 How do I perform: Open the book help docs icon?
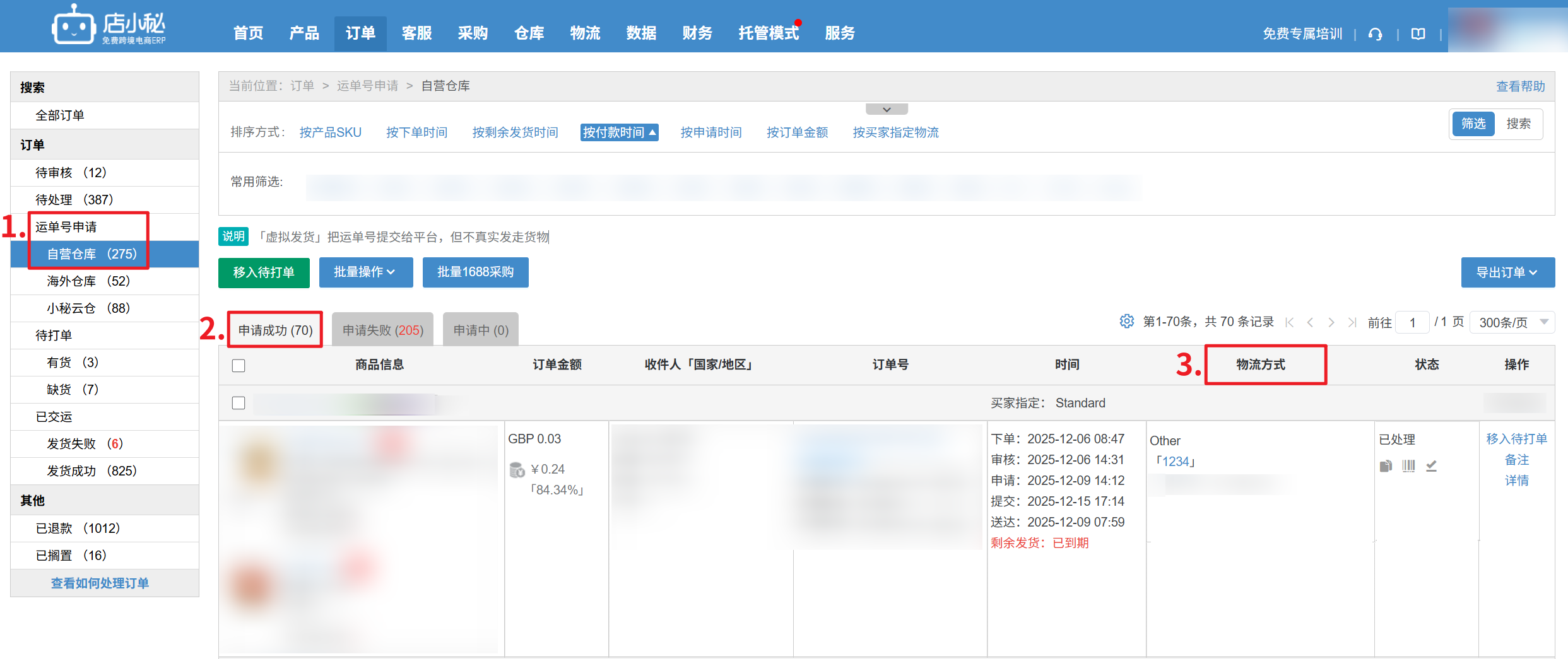[x=1418, y=34]
